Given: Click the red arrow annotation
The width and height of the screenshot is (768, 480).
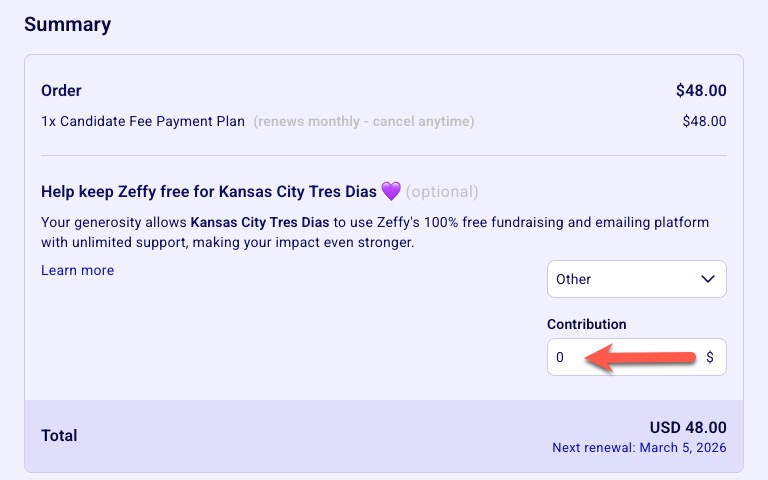Looking at the screenshot, I should (x=640, y=358).
